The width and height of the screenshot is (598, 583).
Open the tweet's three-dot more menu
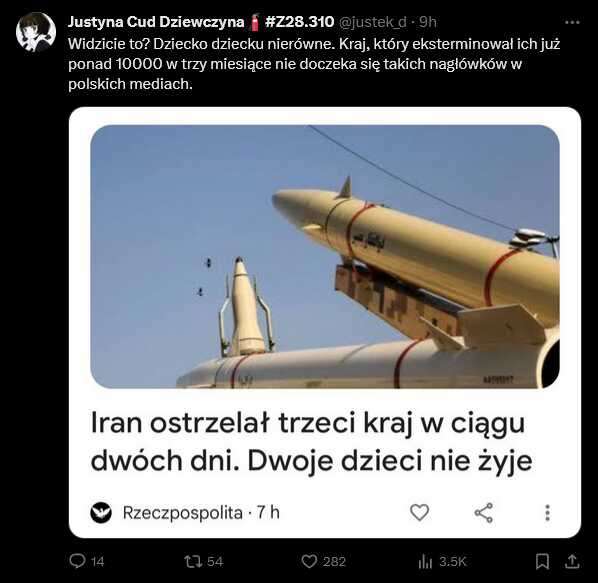coord(572,22)
